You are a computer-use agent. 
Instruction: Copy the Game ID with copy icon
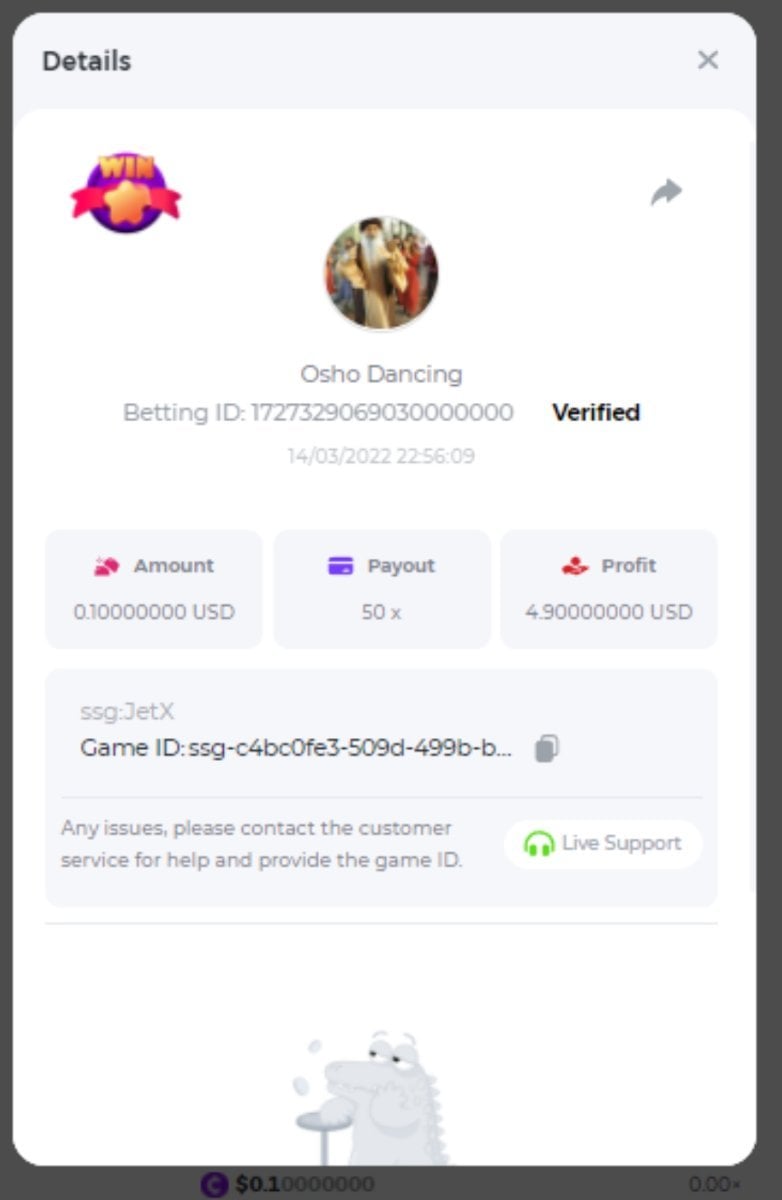546,748
